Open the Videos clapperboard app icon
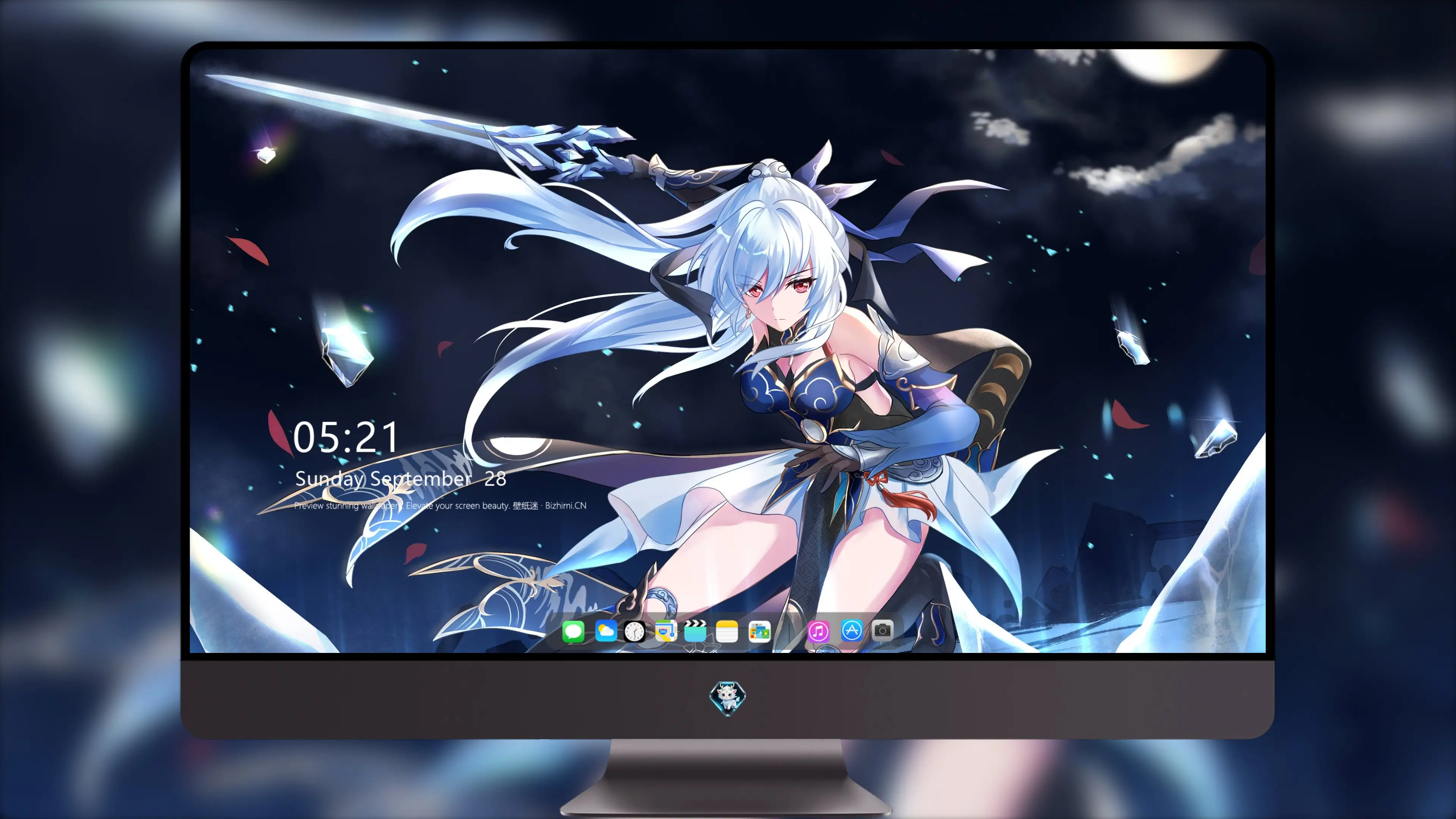 click(x=695, y=631)
